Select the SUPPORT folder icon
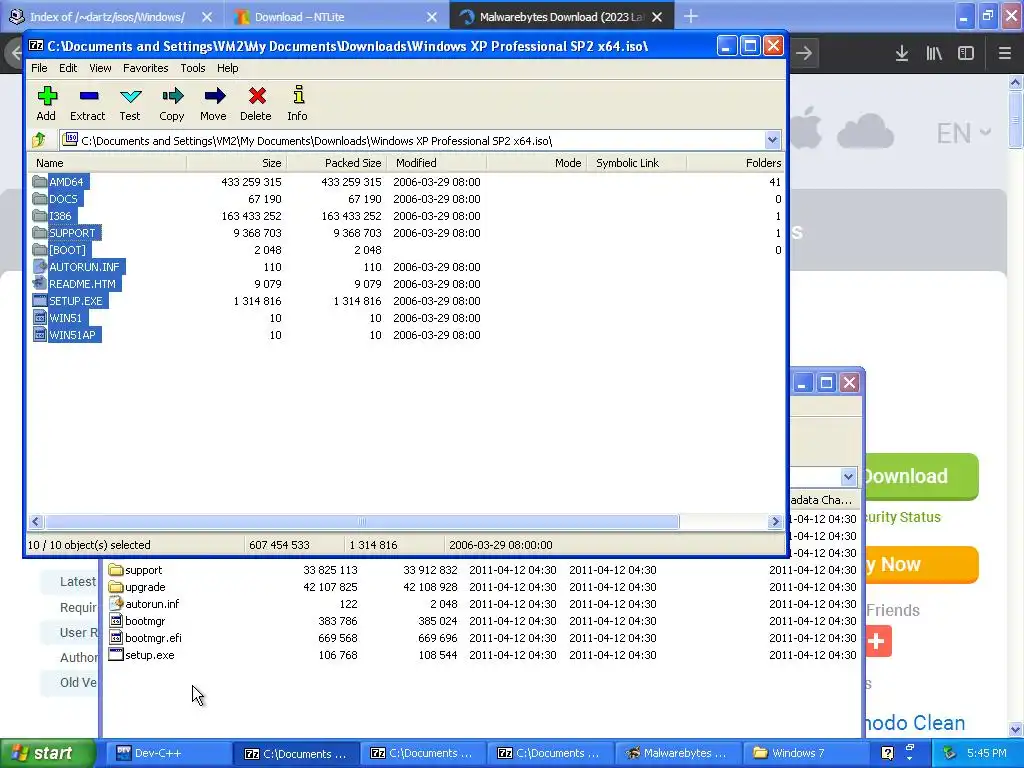The height and width of the screenshot is (768, 1024). tap(40, 232)
